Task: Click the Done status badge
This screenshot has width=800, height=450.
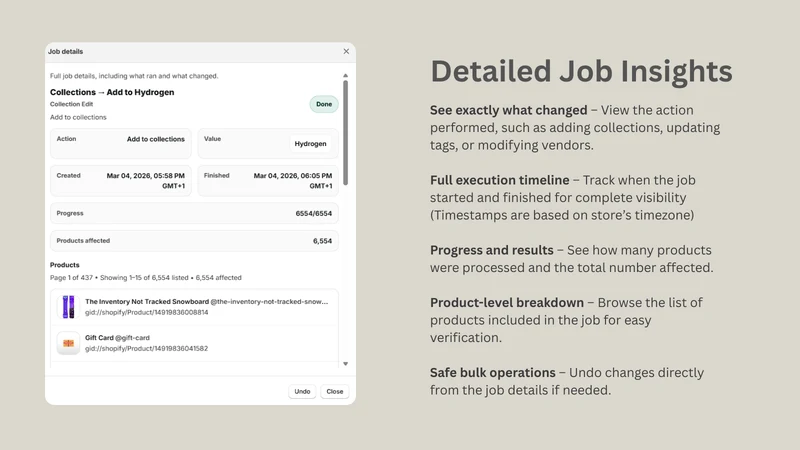Action: tap(324, 104)
